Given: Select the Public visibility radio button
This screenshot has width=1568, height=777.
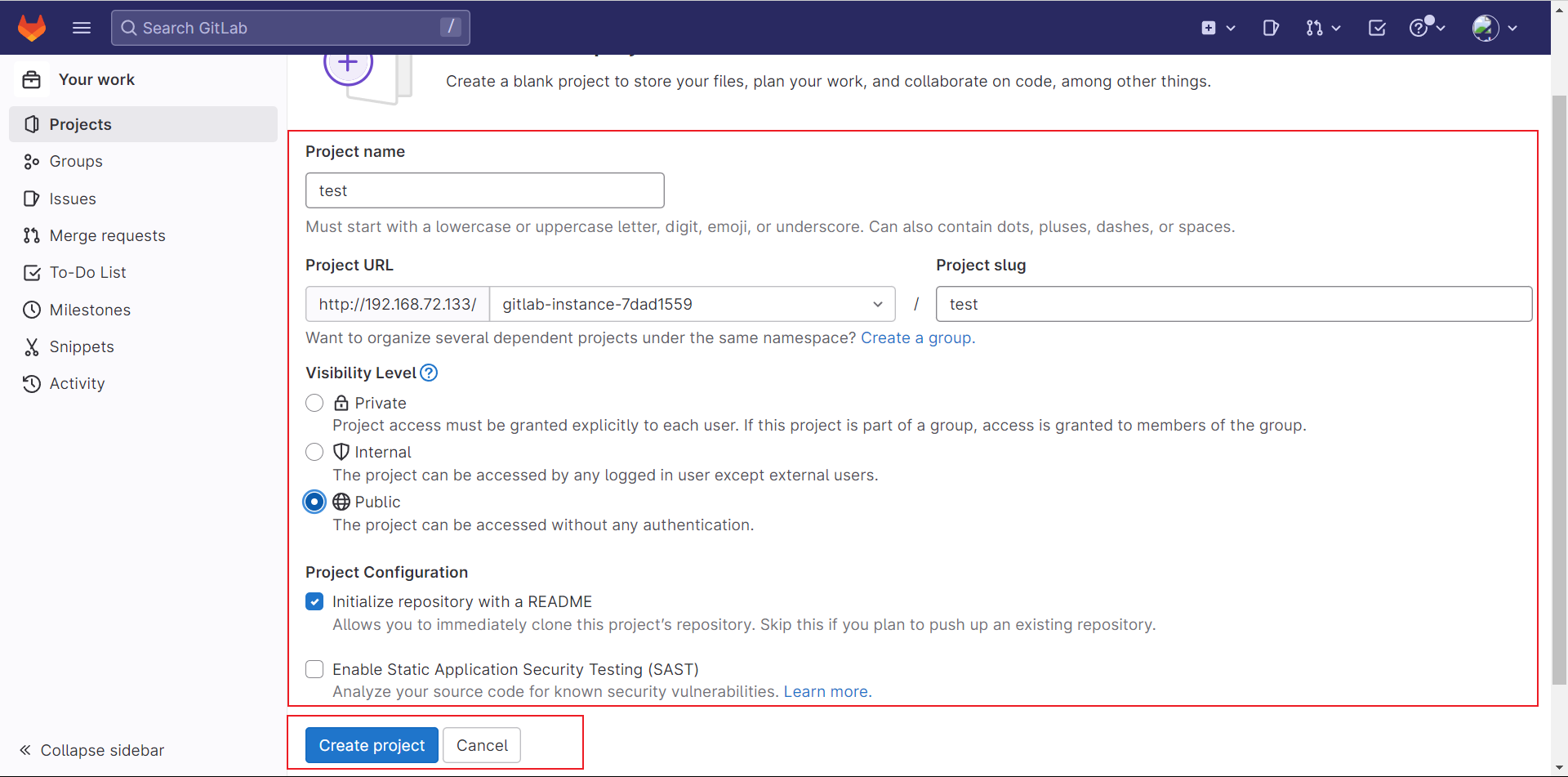Looking at the screenshot, I should 314,502.
